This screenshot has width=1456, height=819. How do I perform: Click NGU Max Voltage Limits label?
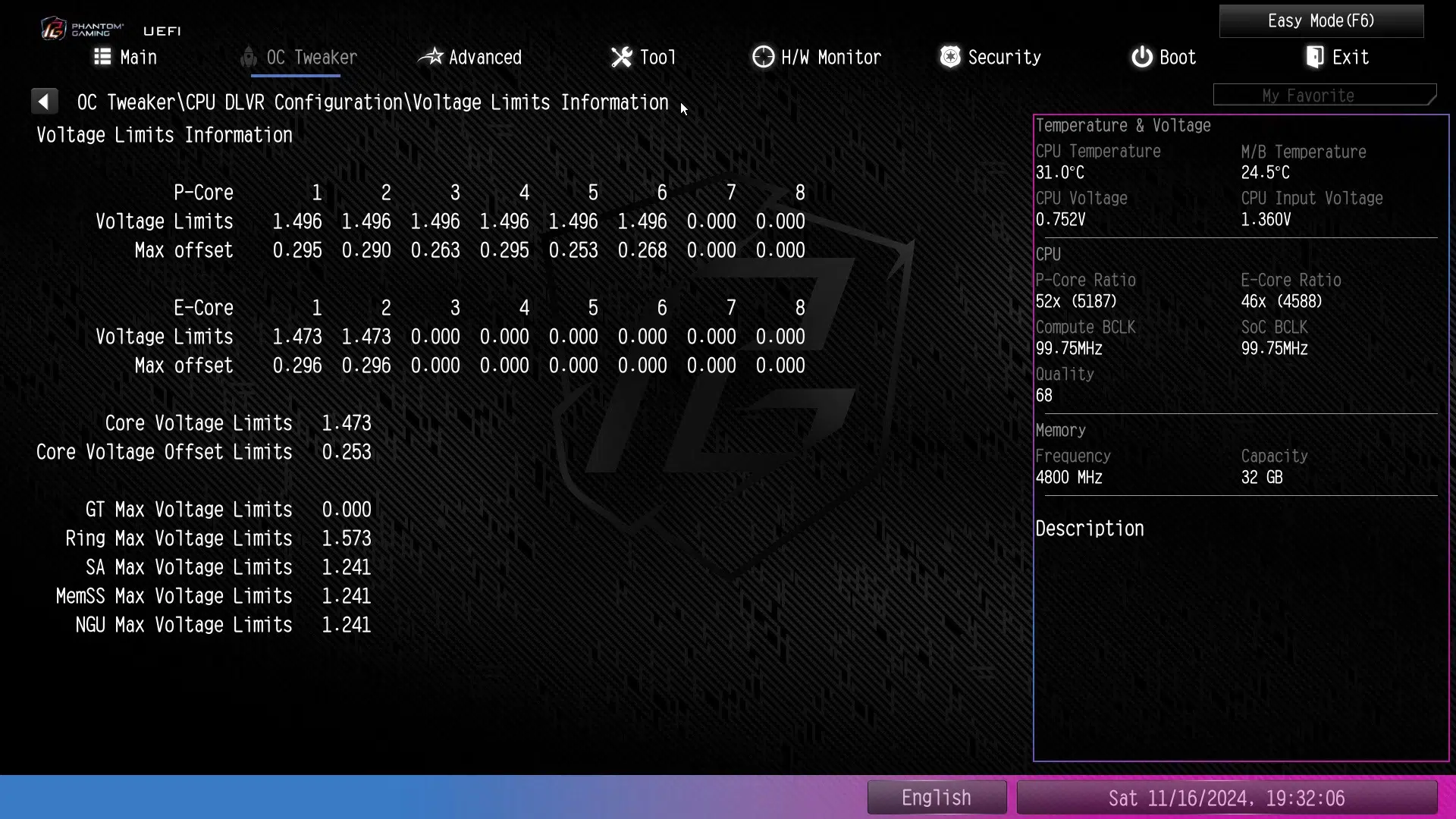point(184,625)
